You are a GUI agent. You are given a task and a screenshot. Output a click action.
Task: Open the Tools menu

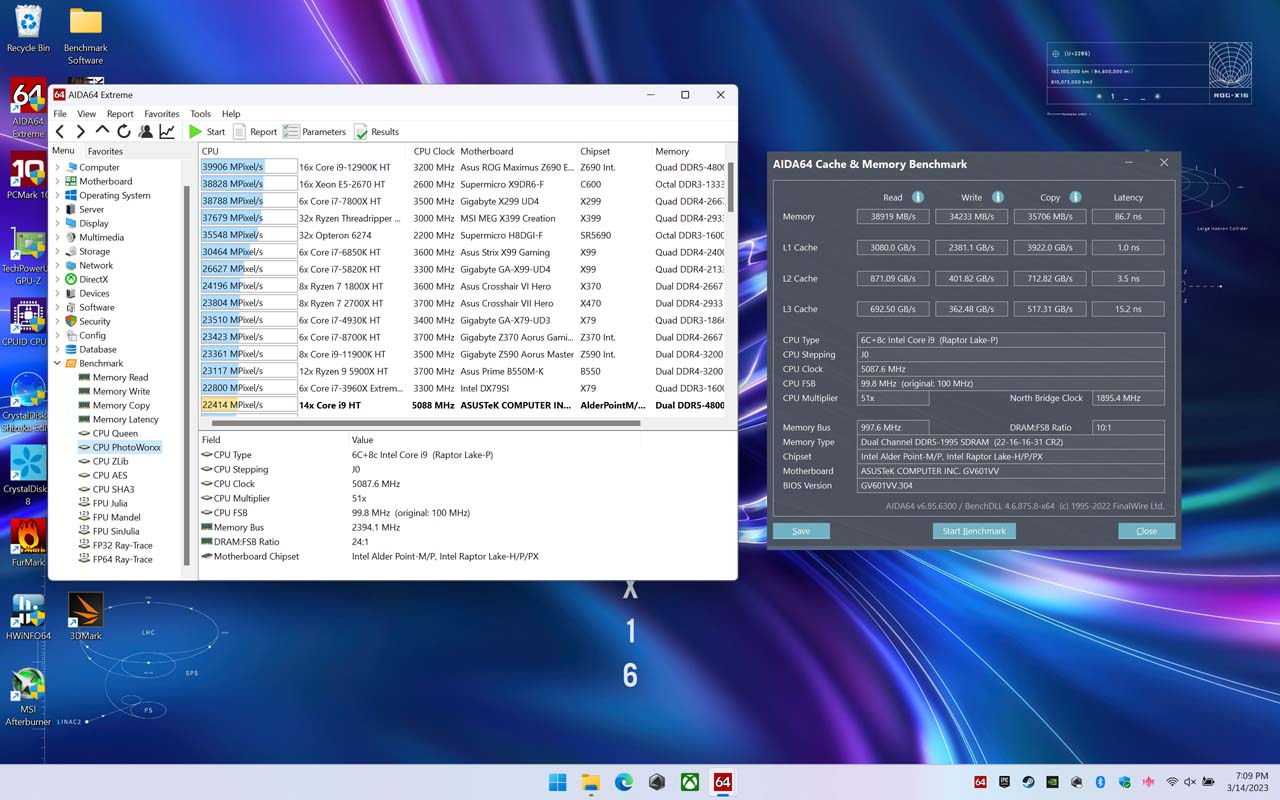(200, 114)
